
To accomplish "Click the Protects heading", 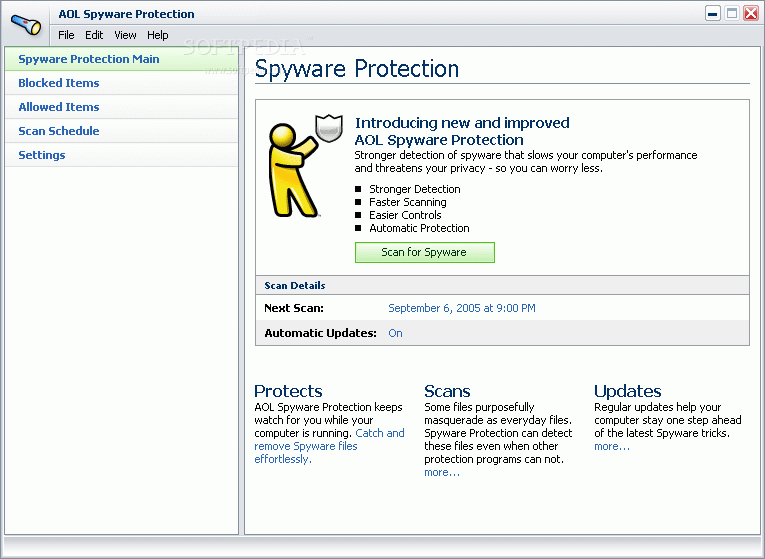I will pos(288,391).
